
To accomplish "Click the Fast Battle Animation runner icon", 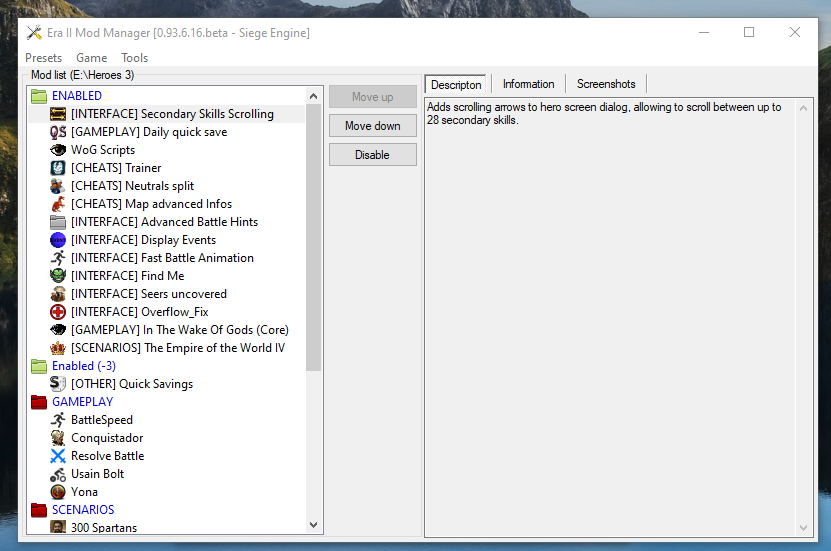I will pyautogui.click(x=58, y=258).
